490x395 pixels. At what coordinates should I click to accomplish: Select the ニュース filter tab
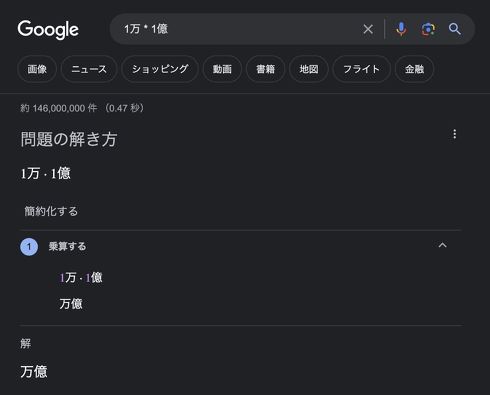pyautogui.click(x=89, y=69)
